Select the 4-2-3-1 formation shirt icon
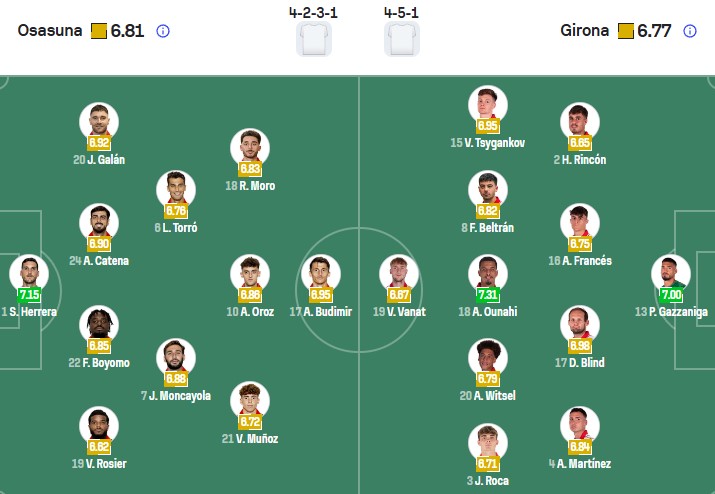 (x=315, y=38)
